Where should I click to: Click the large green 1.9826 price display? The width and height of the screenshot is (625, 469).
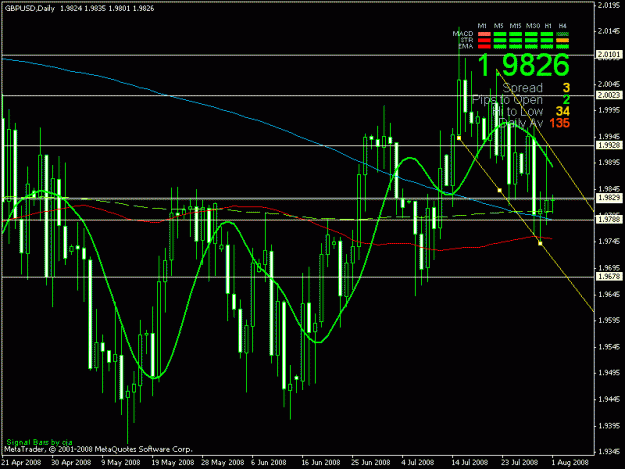click(523, 65)
